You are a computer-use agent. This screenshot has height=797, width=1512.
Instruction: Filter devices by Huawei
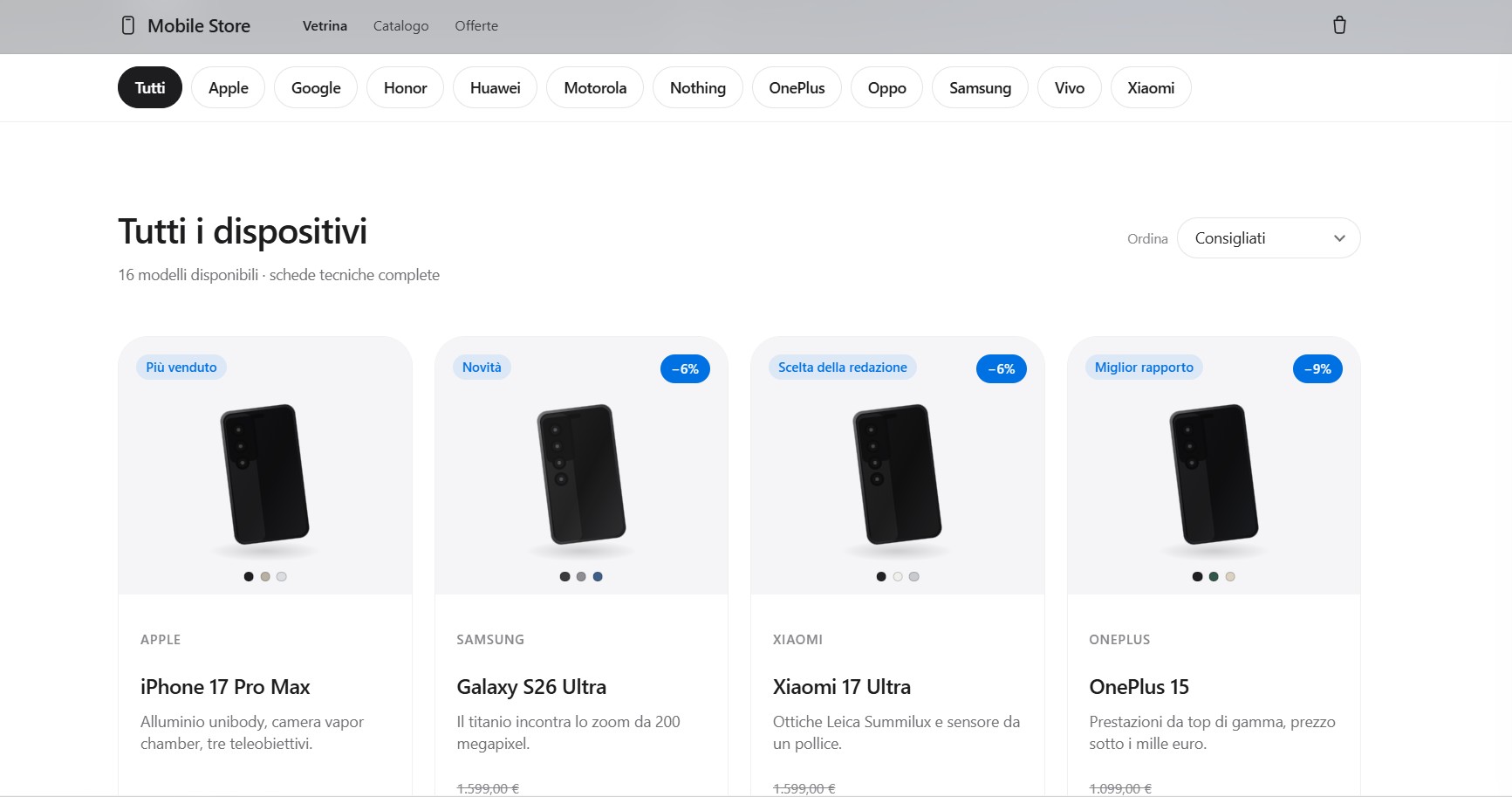[495, 87]
